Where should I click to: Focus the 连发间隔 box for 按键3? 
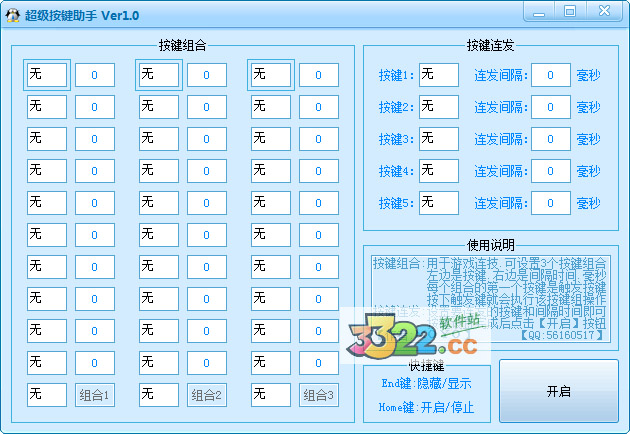551,139
